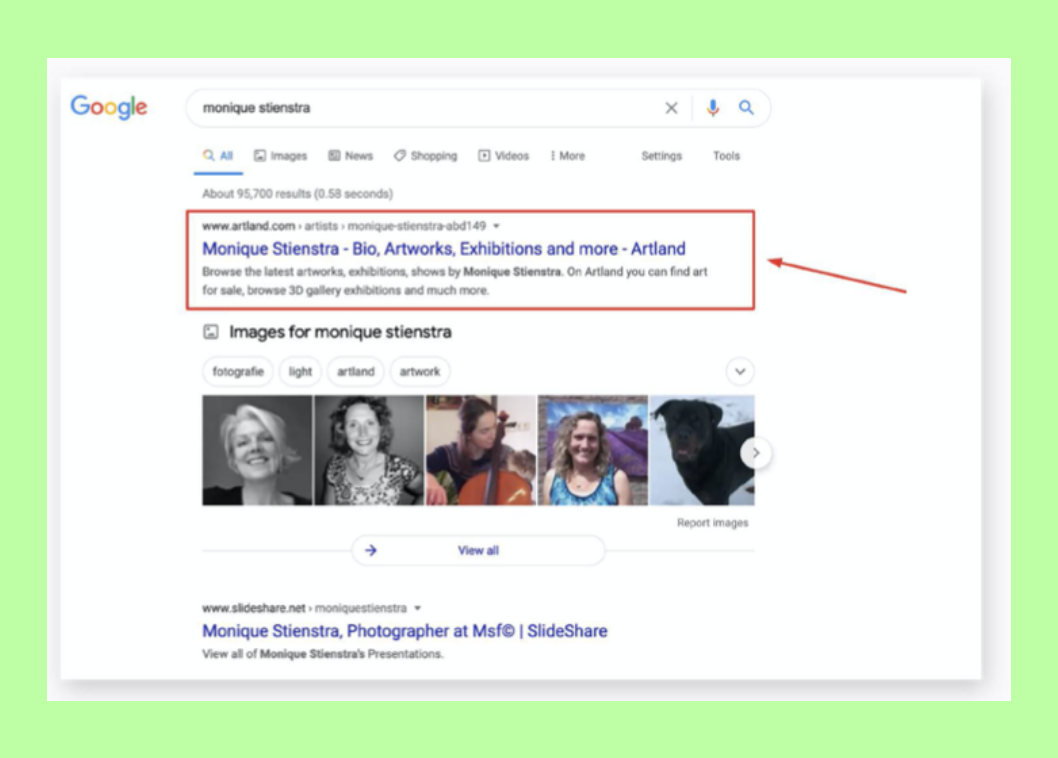Click the blue magnifier search icon
The image size is (1058, 758).
coord(746,107)
